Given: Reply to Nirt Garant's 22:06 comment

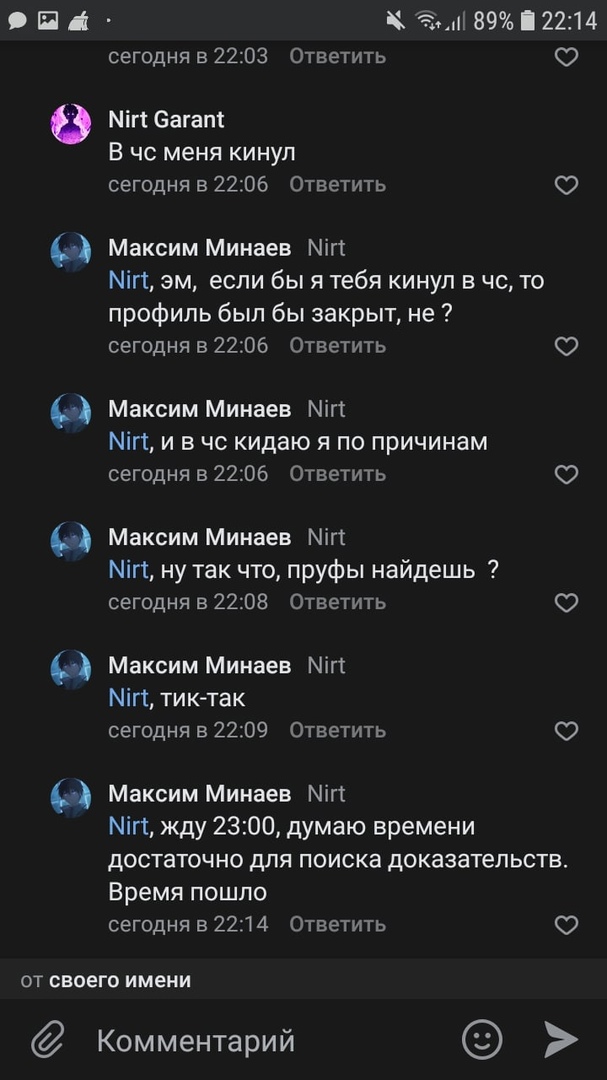Looking at the screenshot, I should coord(337,185).
